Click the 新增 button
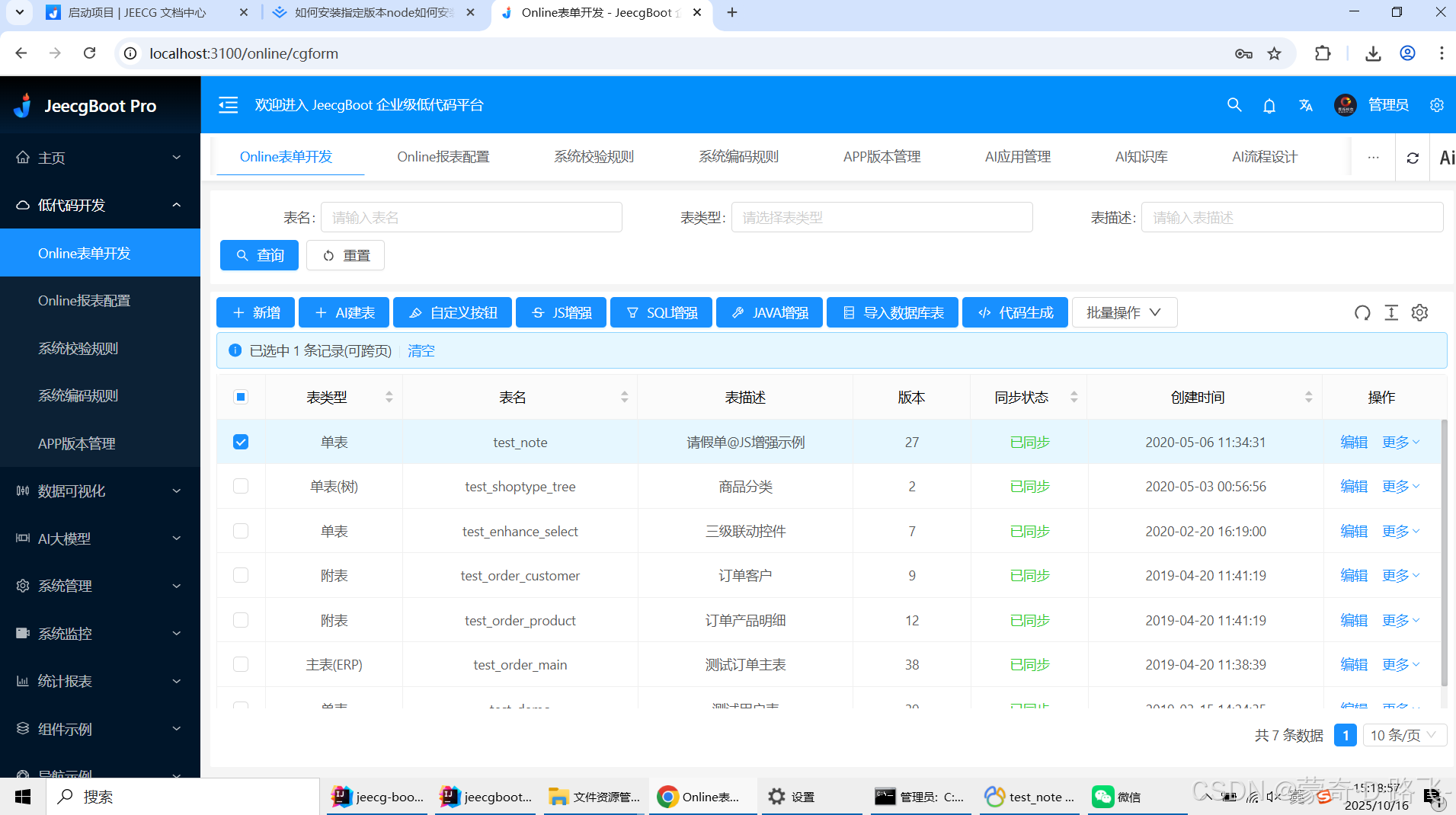The image size is (1456, 815). (x=256, y=312)
